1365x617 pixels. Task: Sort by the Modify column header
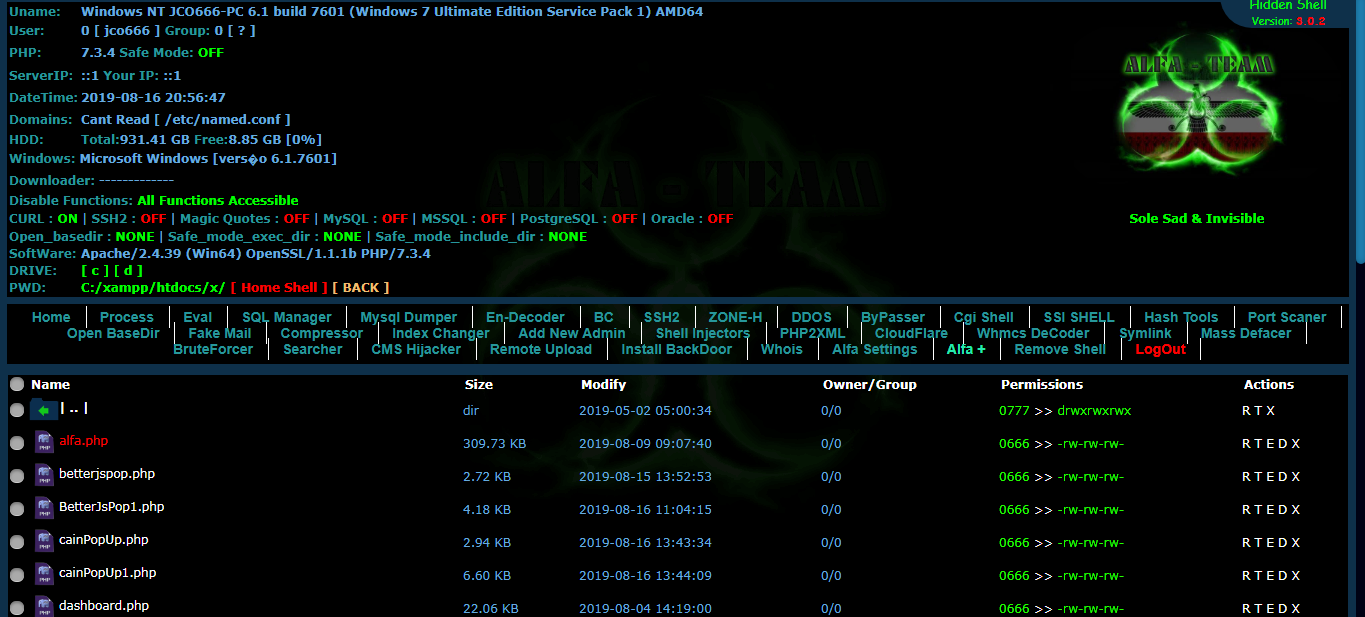(x=603, y=384)
